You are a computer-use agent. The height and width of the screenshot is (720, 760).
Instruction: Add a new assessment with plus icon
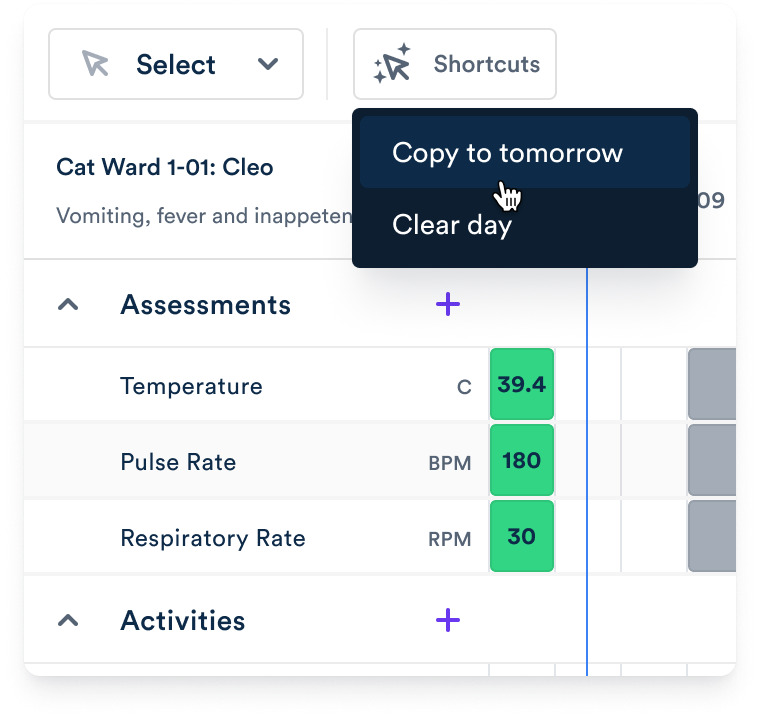pos(448,304)
